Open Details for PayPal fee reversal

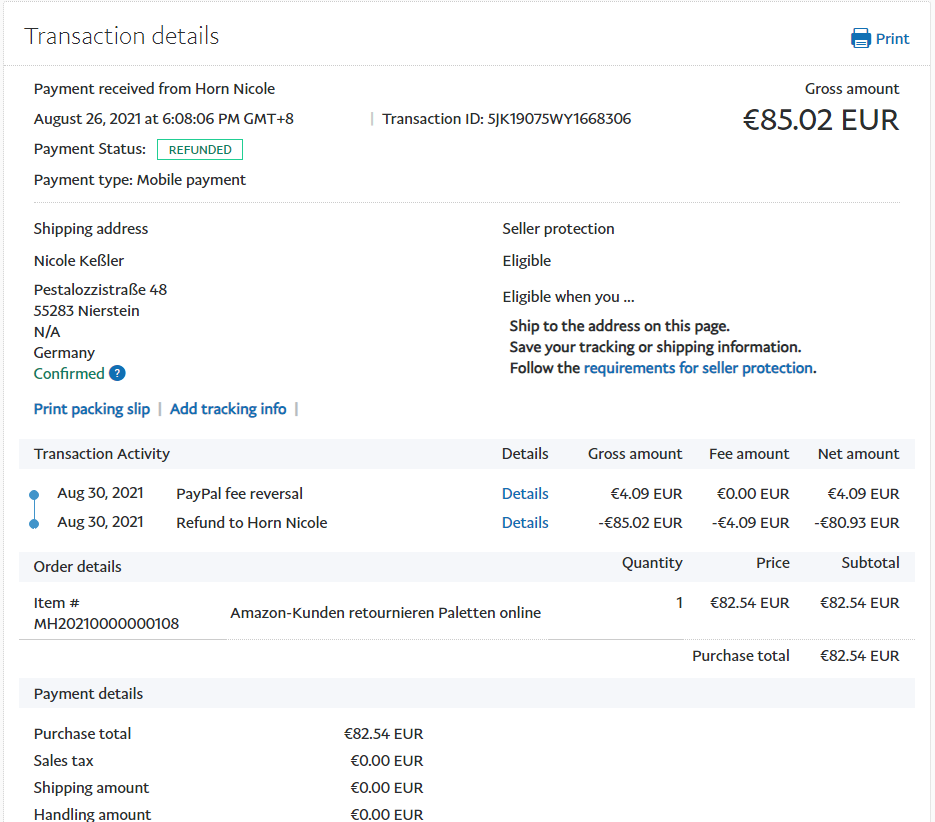tap(525, 494)
